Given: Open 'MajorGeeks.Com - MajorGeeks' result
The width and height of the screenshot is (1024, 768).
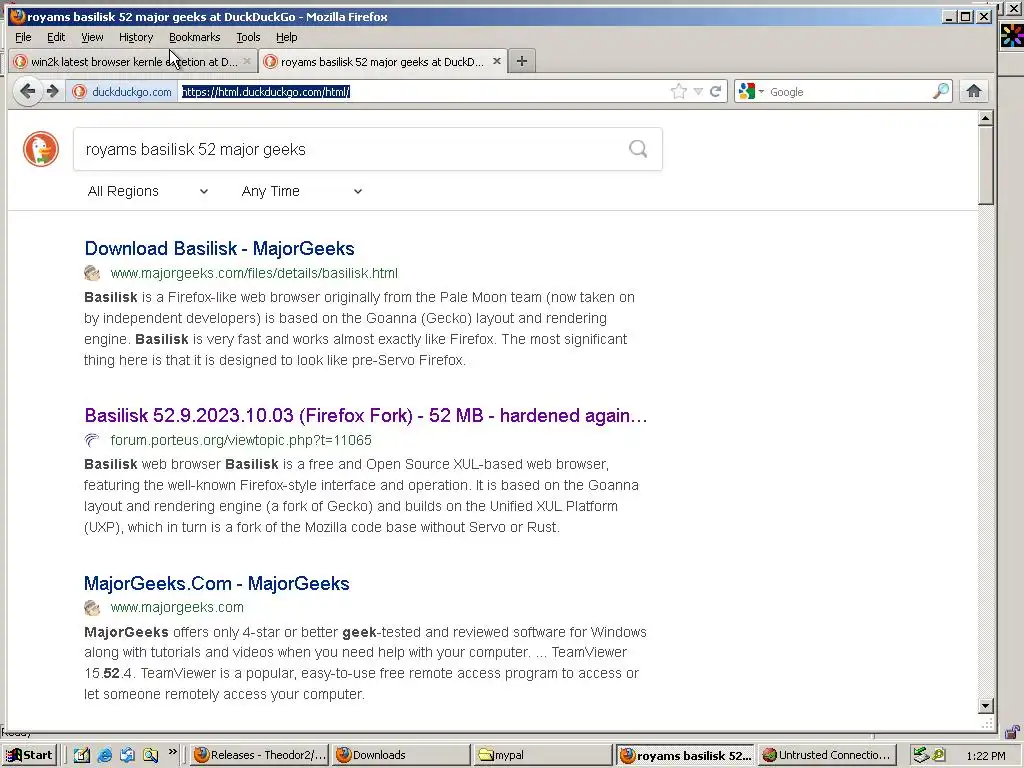Looking at the screenshot, I should pos(217,583).
